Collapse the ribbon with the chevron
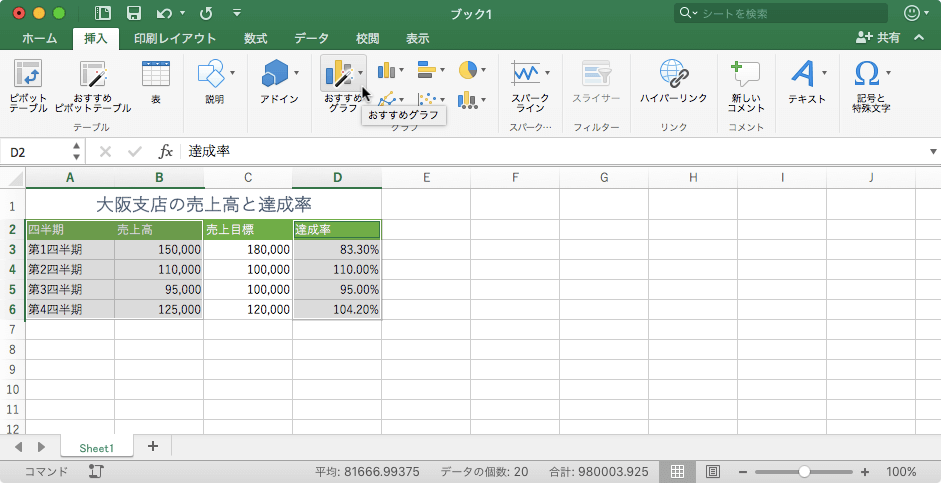 point(919,37)
